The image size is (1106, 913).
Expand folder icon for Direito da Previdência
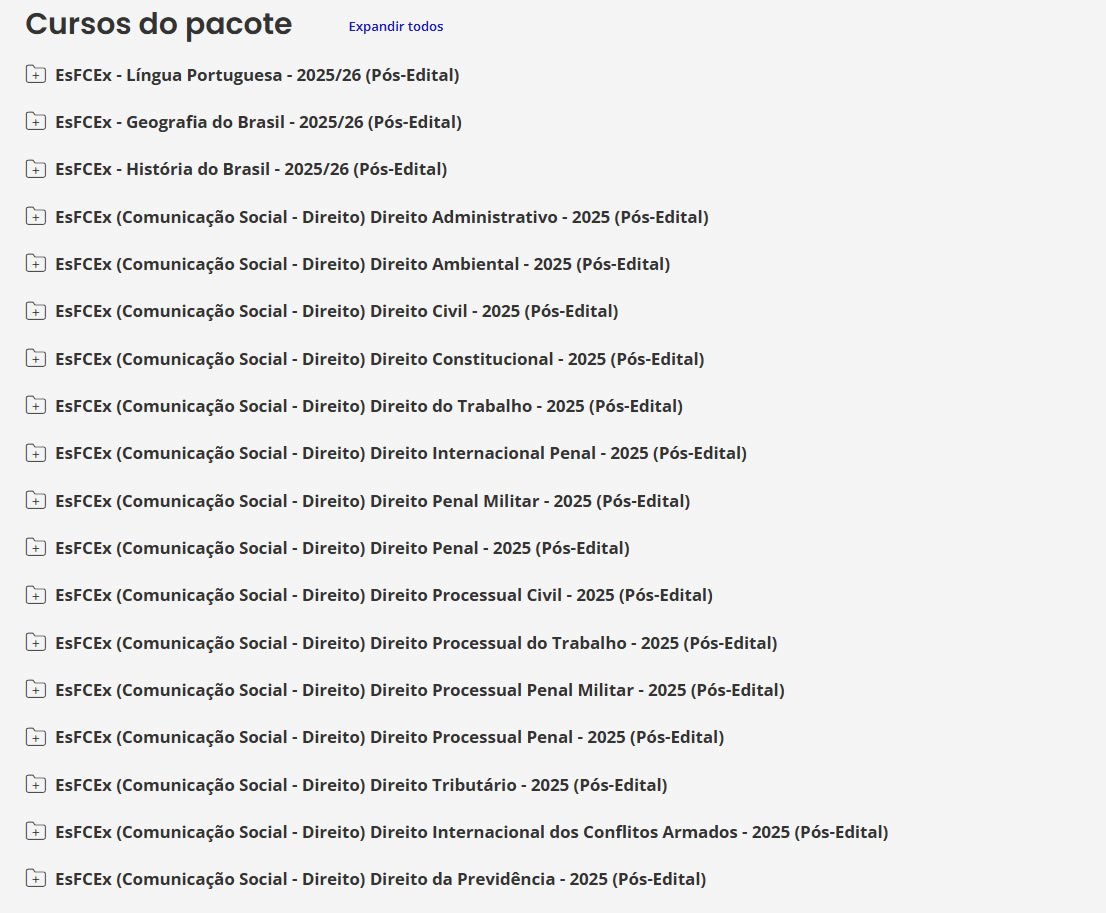[x=36, y=879]
